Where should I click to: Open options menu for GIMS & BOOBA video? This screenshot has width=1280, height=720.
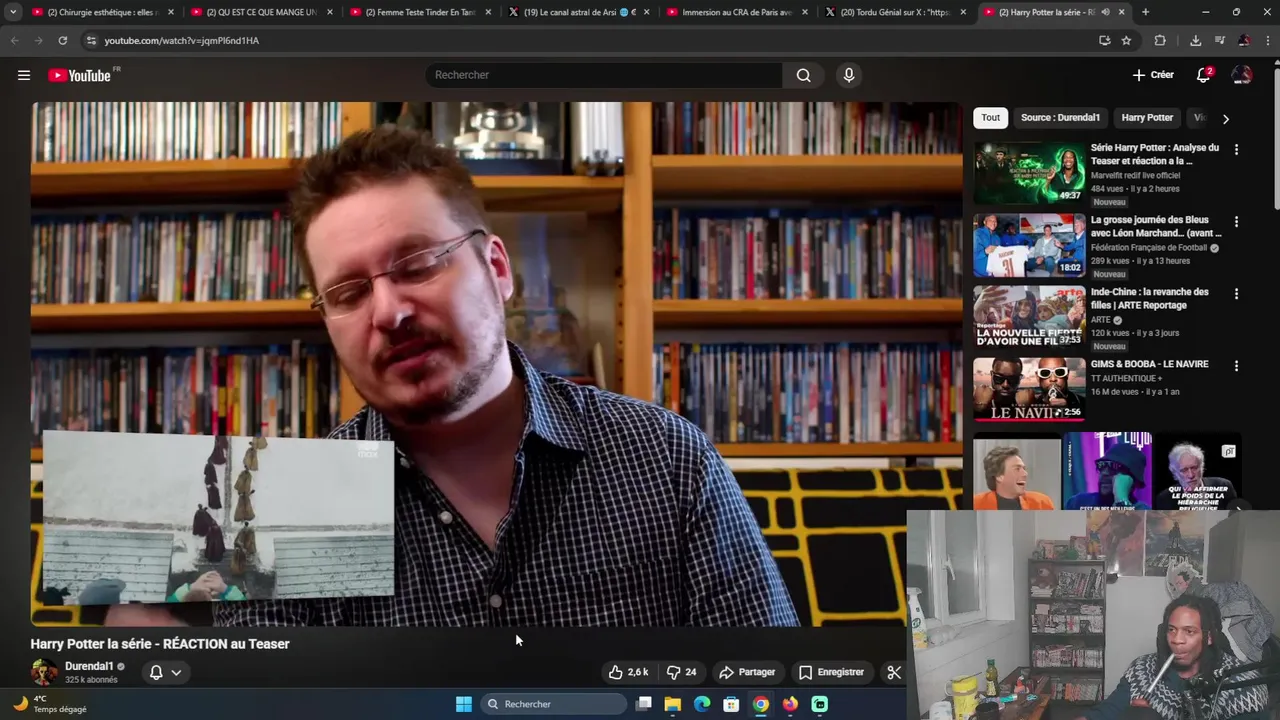pyautogui.click(x=1236, y=366)
